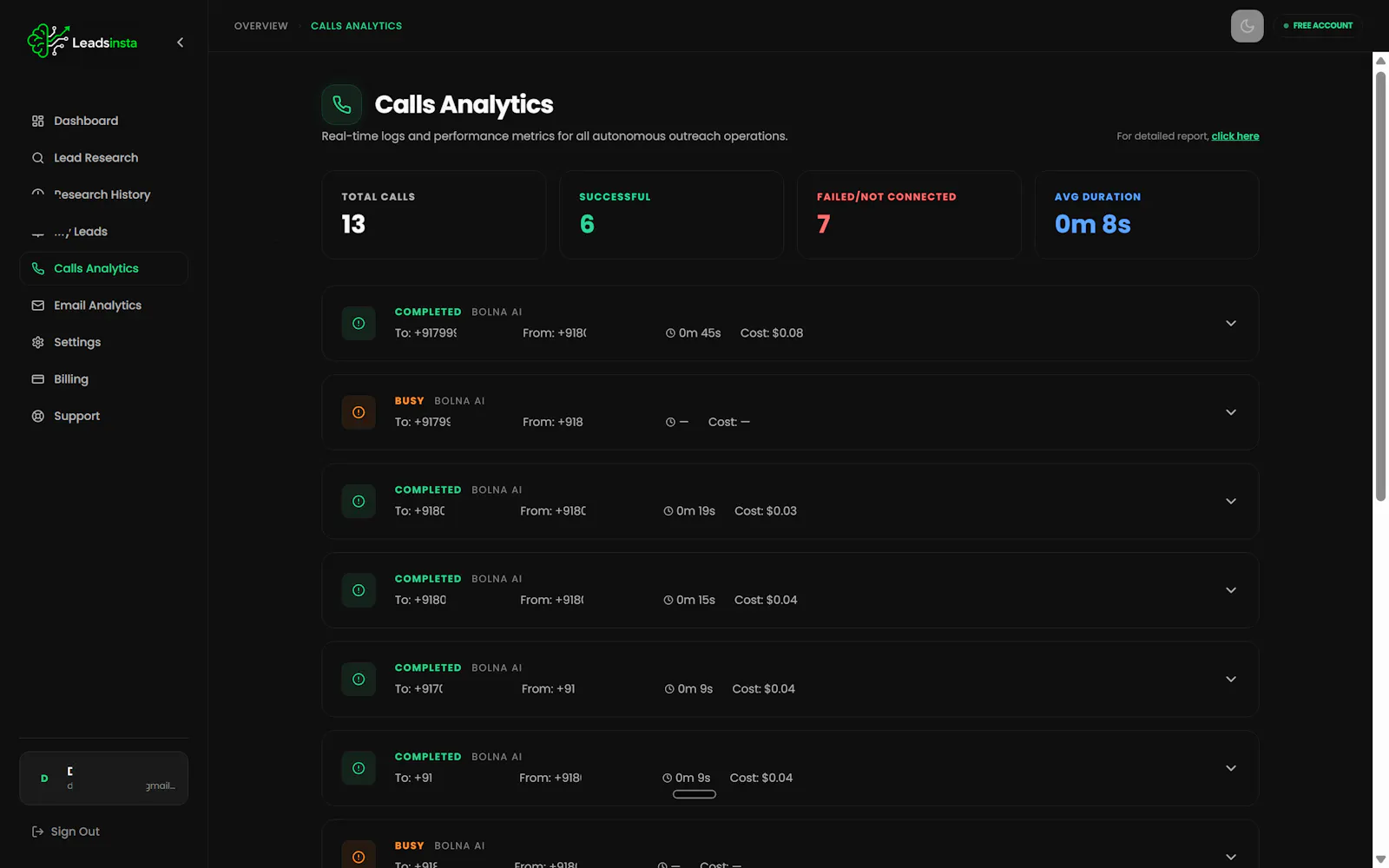The image size is (1389, 868).
Task: Open the Dashboard menu item
Action: (x=103, y=121)
